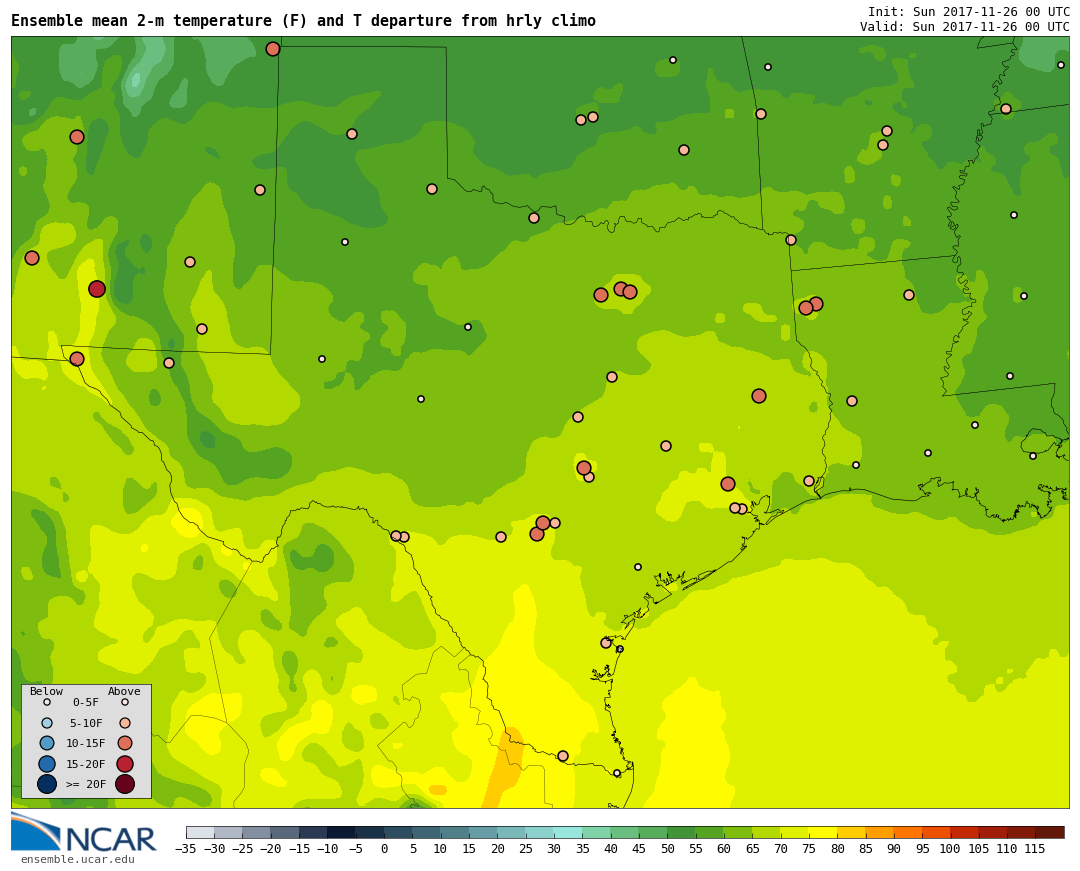Click the Above 0-5F legend marker

(125, 703)
